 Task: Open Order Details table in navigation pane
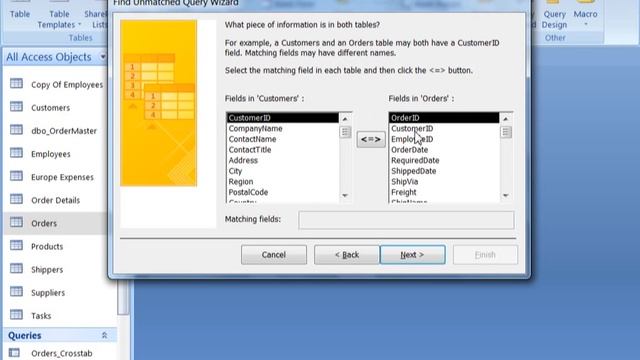(56, 200)
